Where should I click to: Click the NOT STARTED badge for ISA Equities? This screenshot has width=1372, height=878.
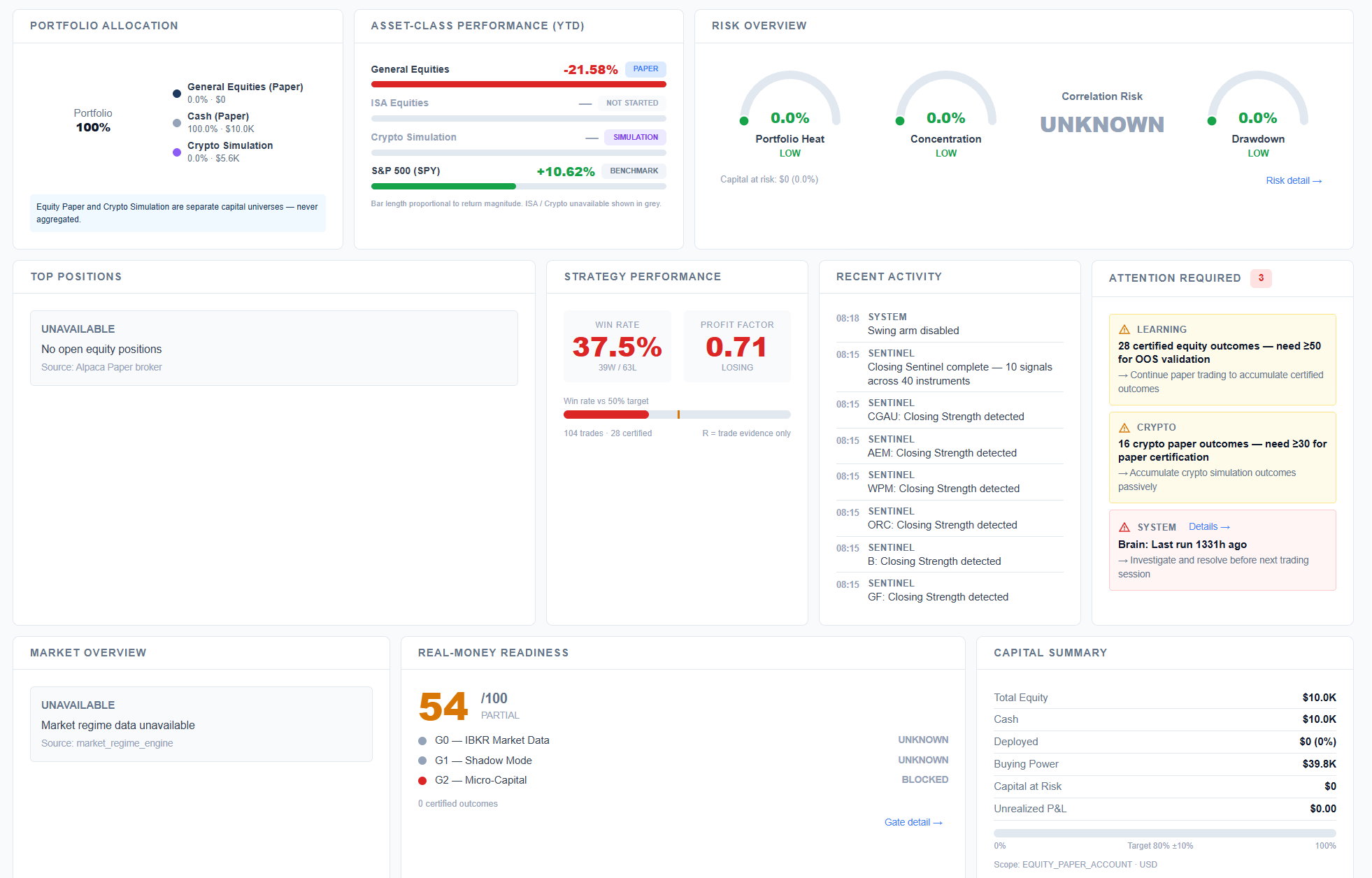pos(632,103)
